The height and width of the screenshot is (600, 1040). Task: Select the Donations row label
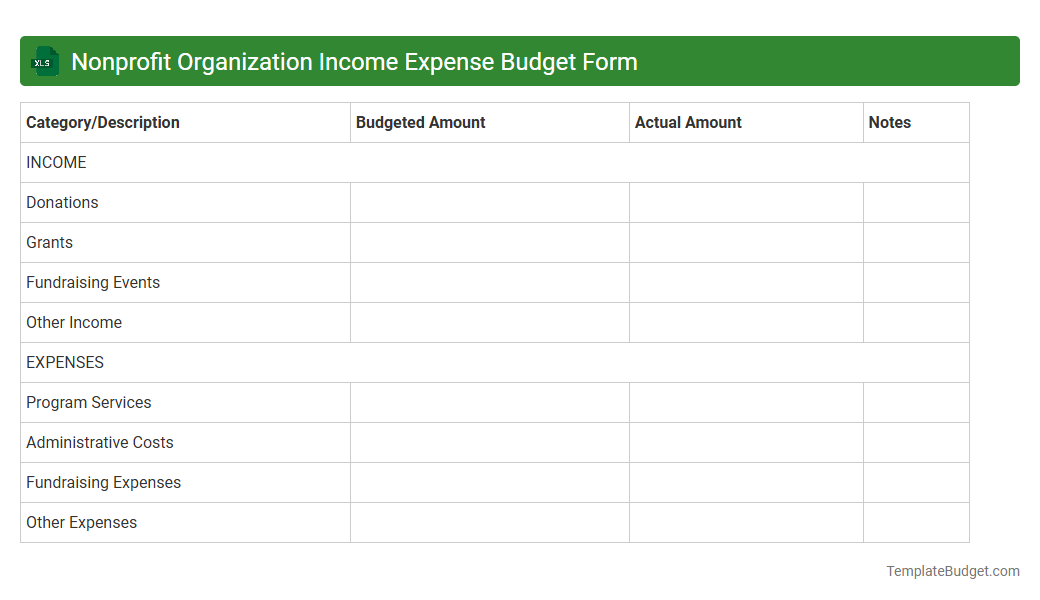[62, 202]
